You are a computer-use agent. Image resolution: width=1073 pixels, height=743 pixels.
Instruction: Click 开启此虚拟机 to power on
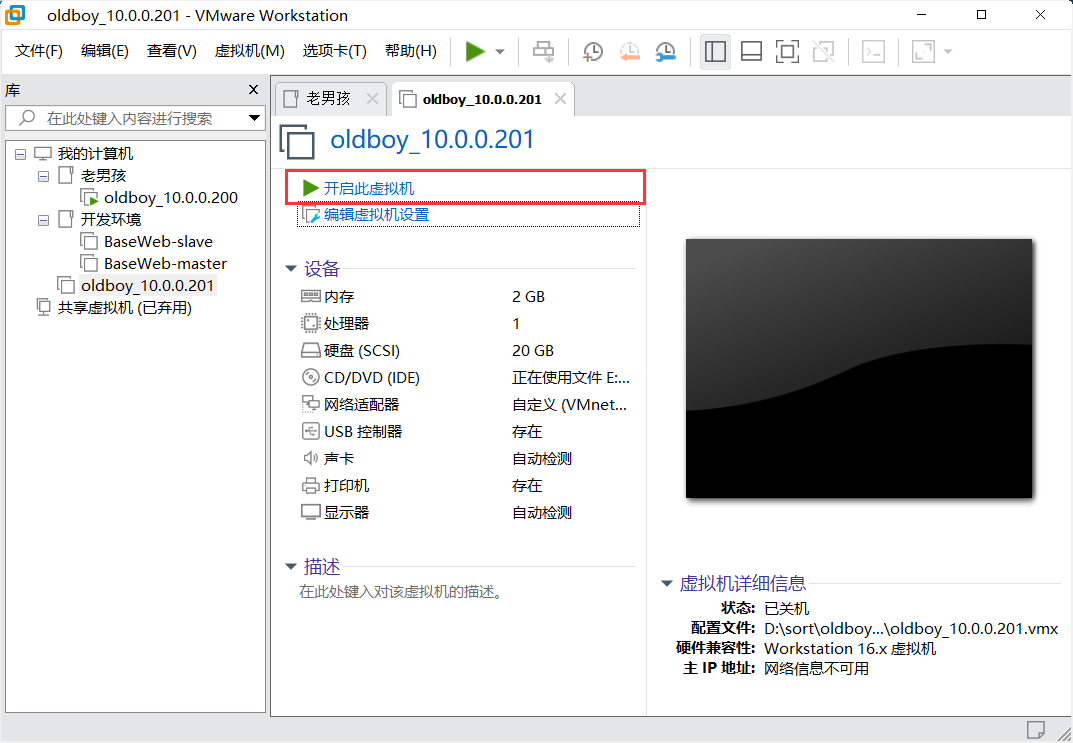[x=369, y=188]
